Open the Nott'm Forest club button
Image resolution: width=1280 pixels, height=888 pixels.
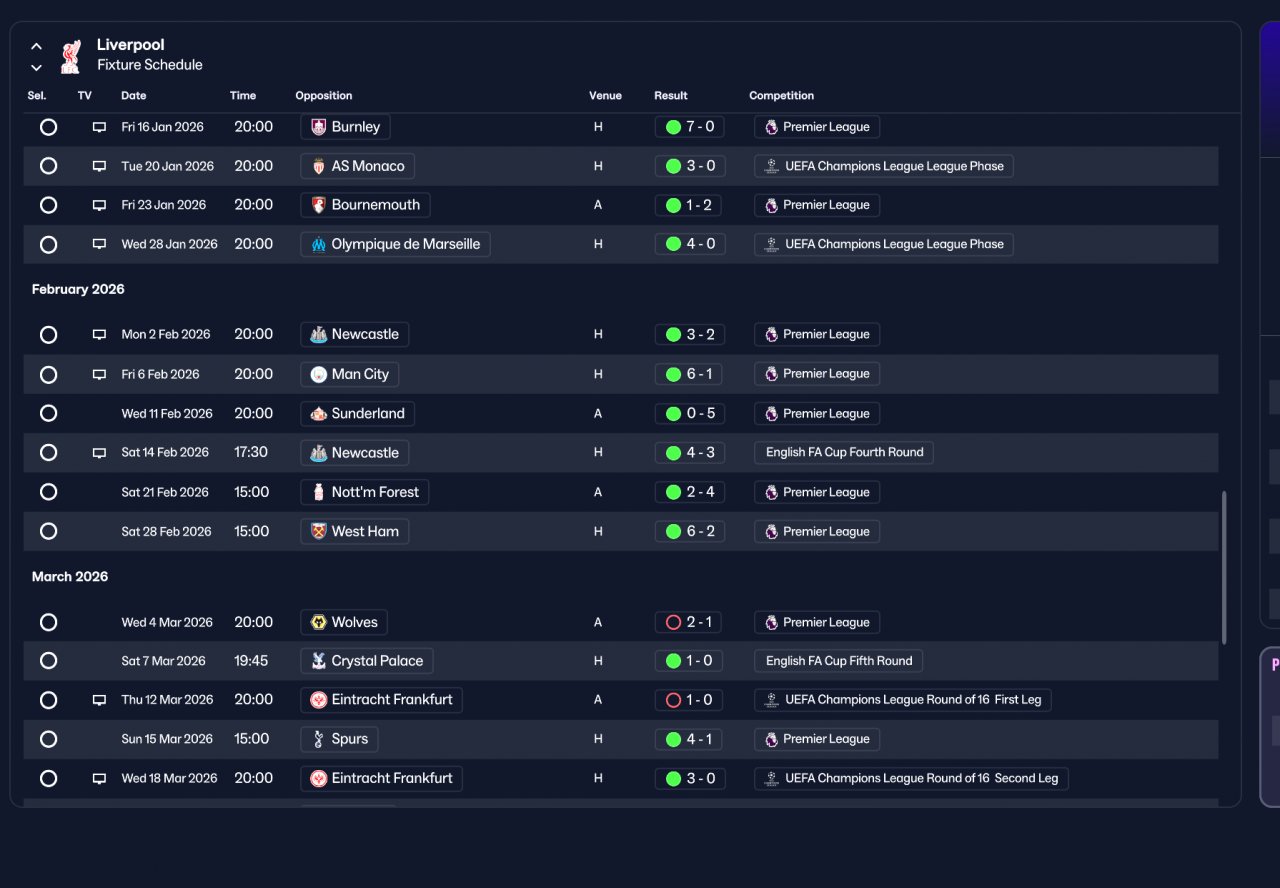365,492
